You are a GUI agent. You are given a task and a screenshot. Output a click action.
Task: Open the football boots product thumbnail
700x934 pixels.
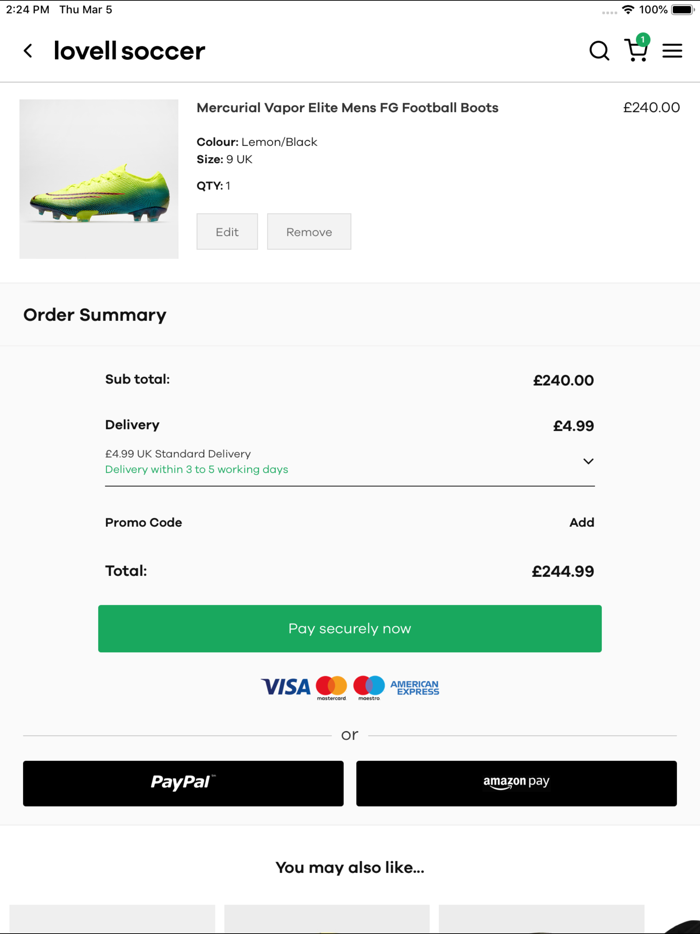(99, 179)
